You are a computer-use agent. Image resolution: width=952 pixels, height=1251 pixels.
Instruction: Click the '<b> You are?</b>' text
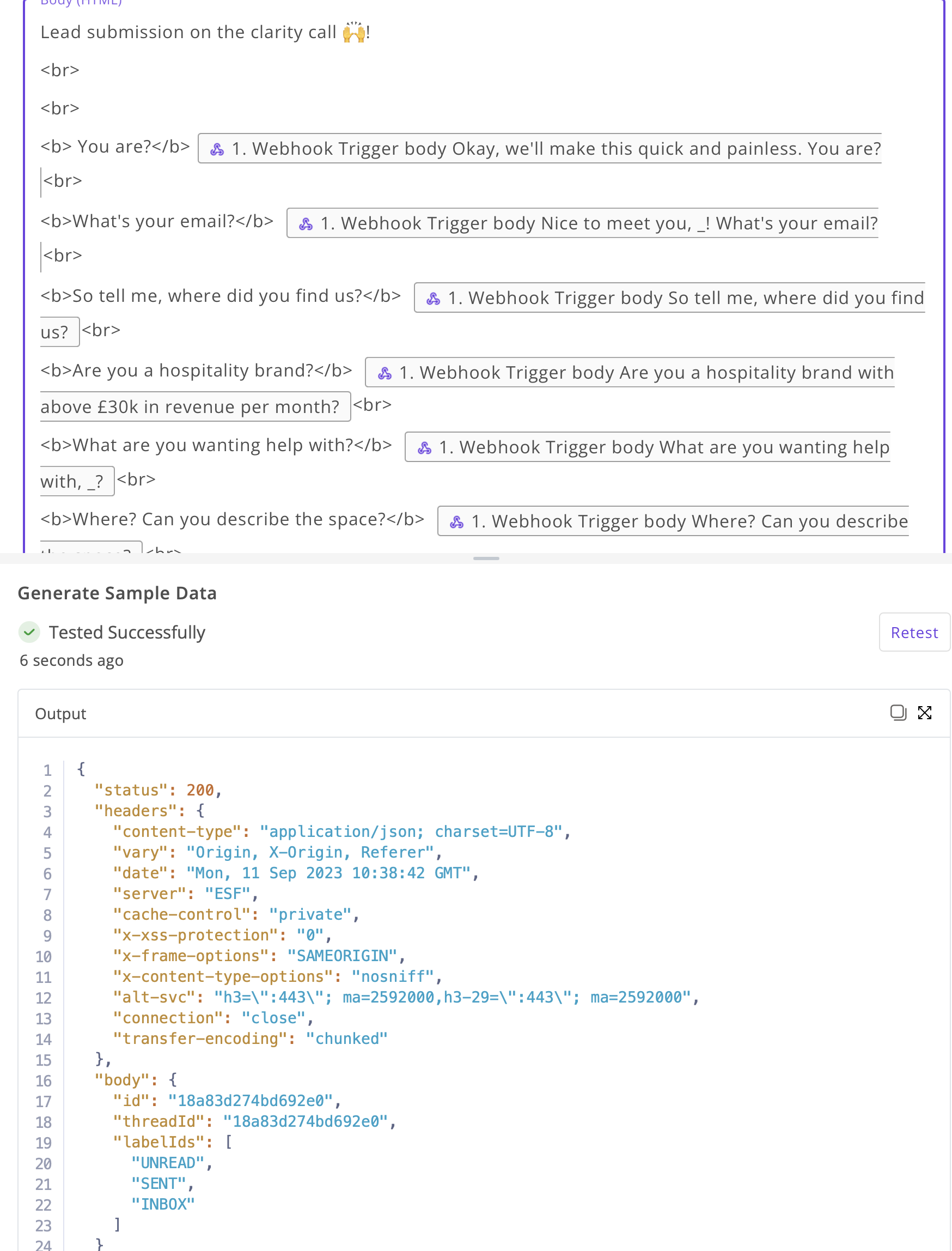tap(115, 146)
